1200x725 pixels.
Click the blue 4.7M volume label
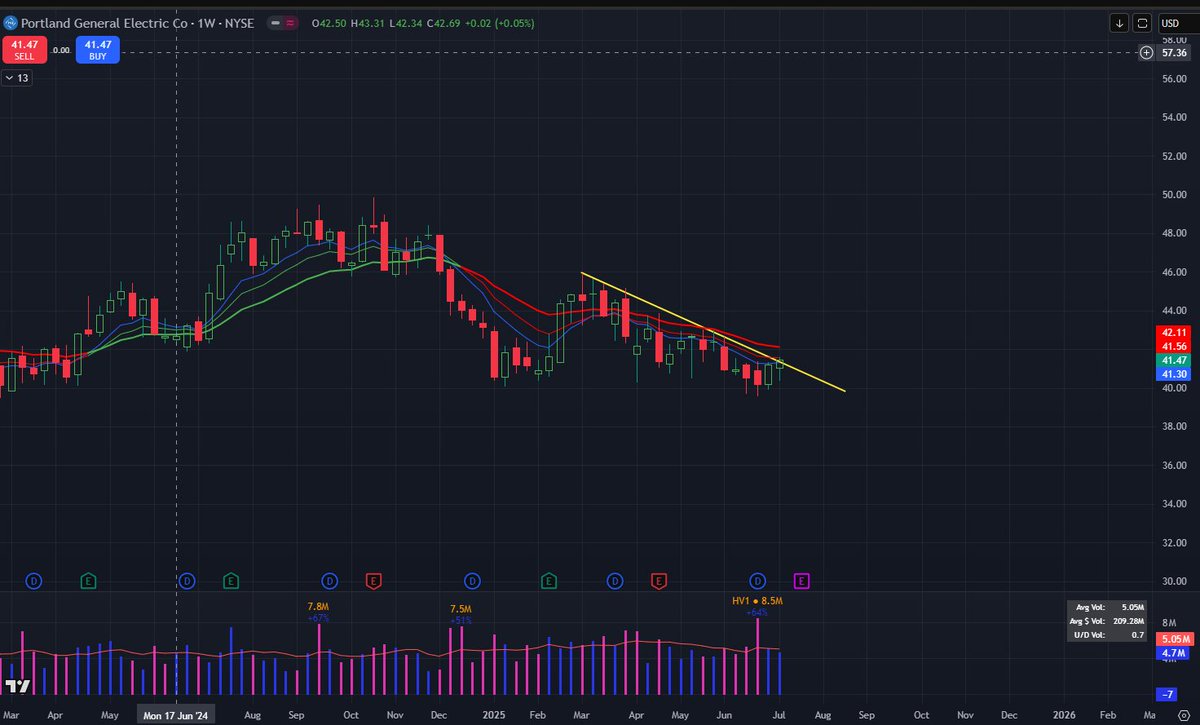(1171, 653)
